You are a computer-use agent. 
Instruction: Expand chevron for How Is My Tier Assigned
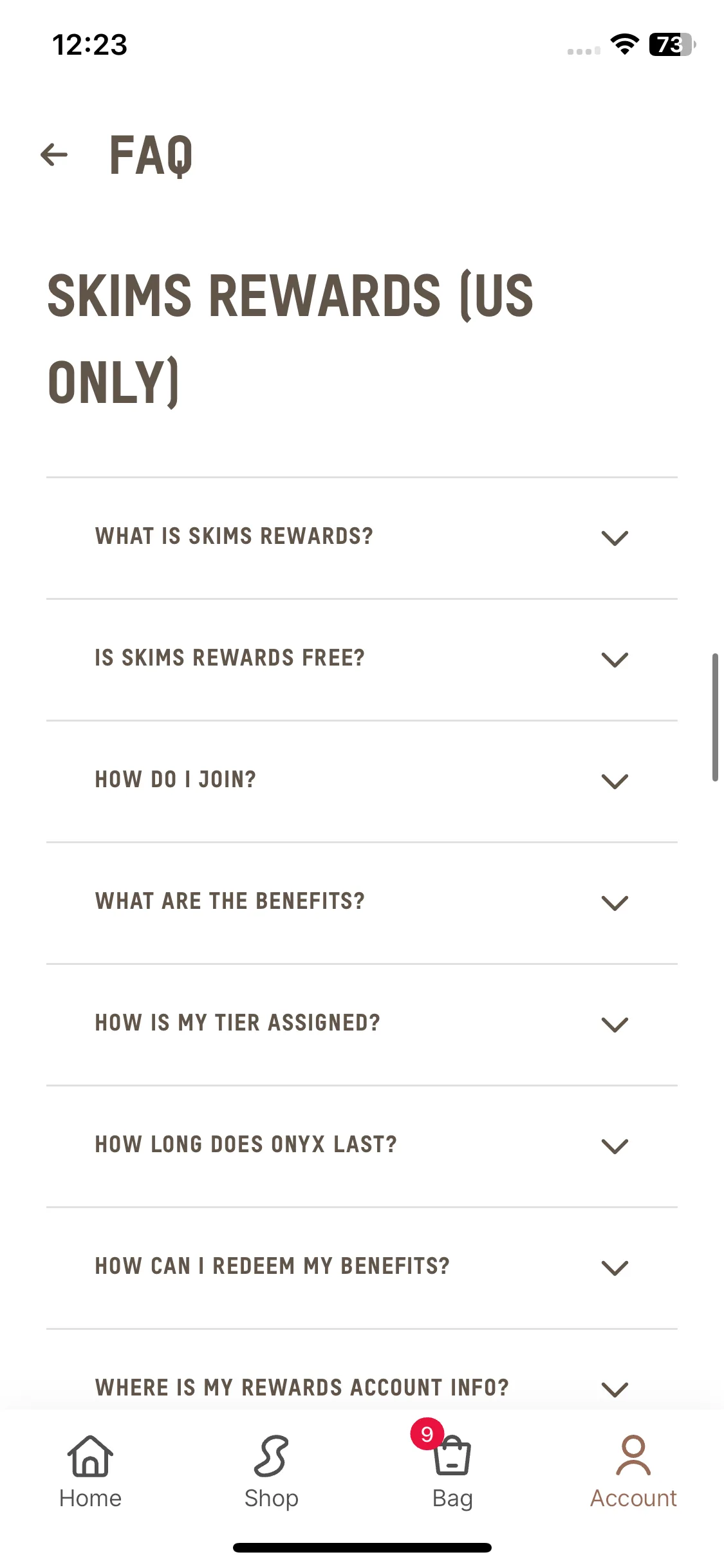pyautogui.click(x=615, y=1025)
